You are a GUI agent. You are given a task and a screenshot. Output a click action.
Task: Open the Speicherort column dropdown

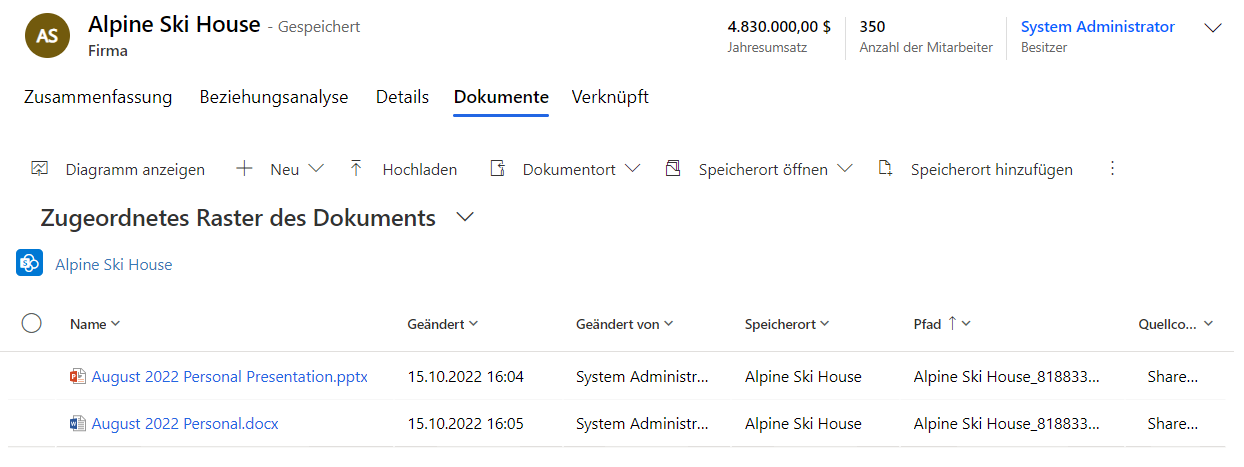click(825, 324)
